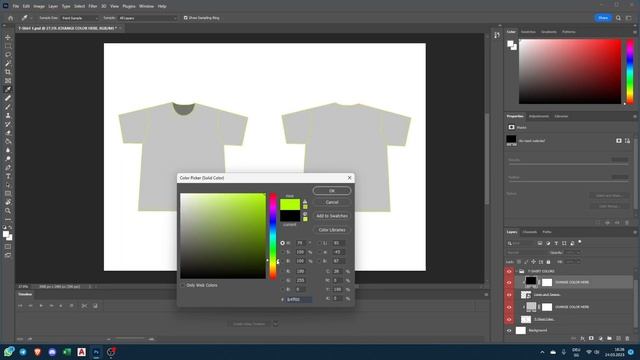This screenshot has height=360, width=640.
Task: Click OK in the Color Picker
Action: (332, 191)
